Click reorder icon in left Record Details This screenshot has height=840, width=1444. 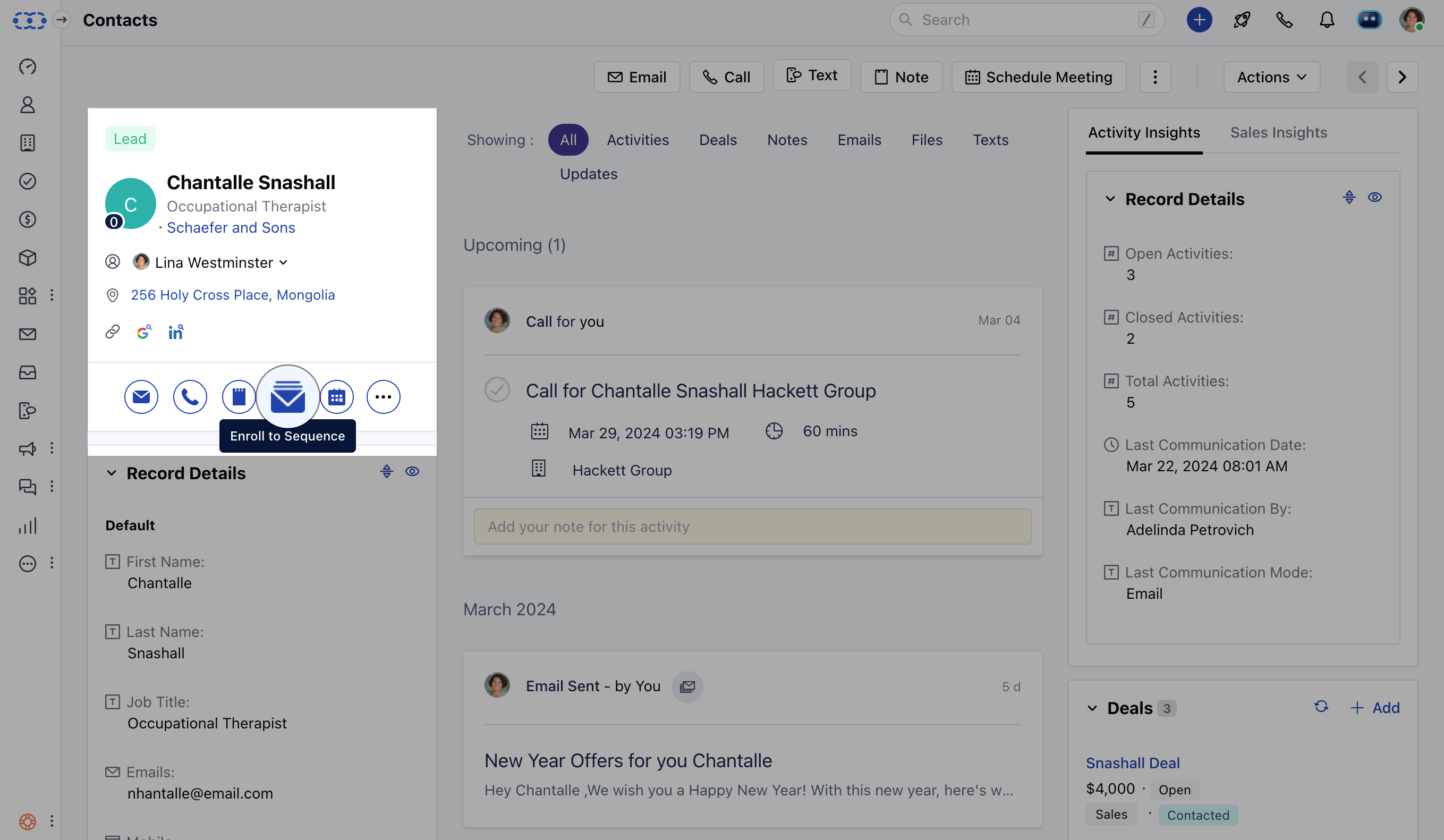(387, 472)
